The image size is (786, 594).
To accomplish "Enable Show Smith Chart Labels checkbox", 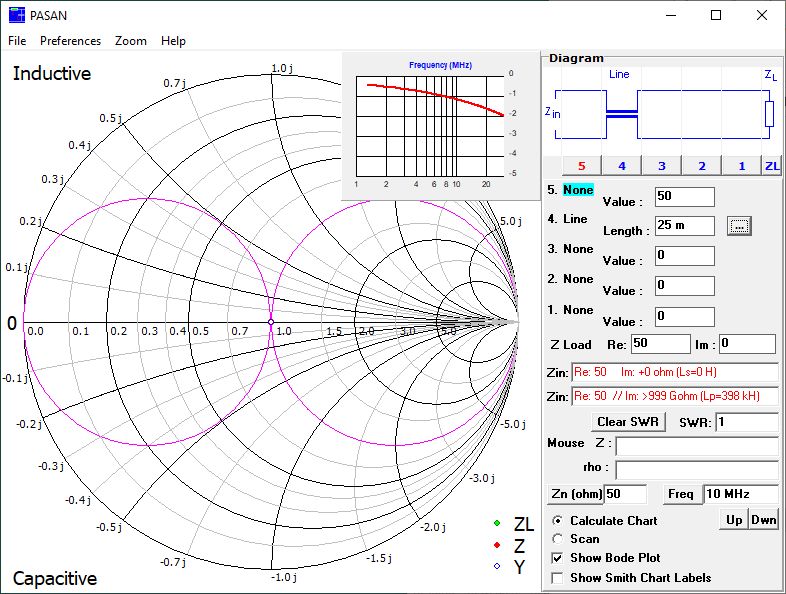I will coord(557,578).
